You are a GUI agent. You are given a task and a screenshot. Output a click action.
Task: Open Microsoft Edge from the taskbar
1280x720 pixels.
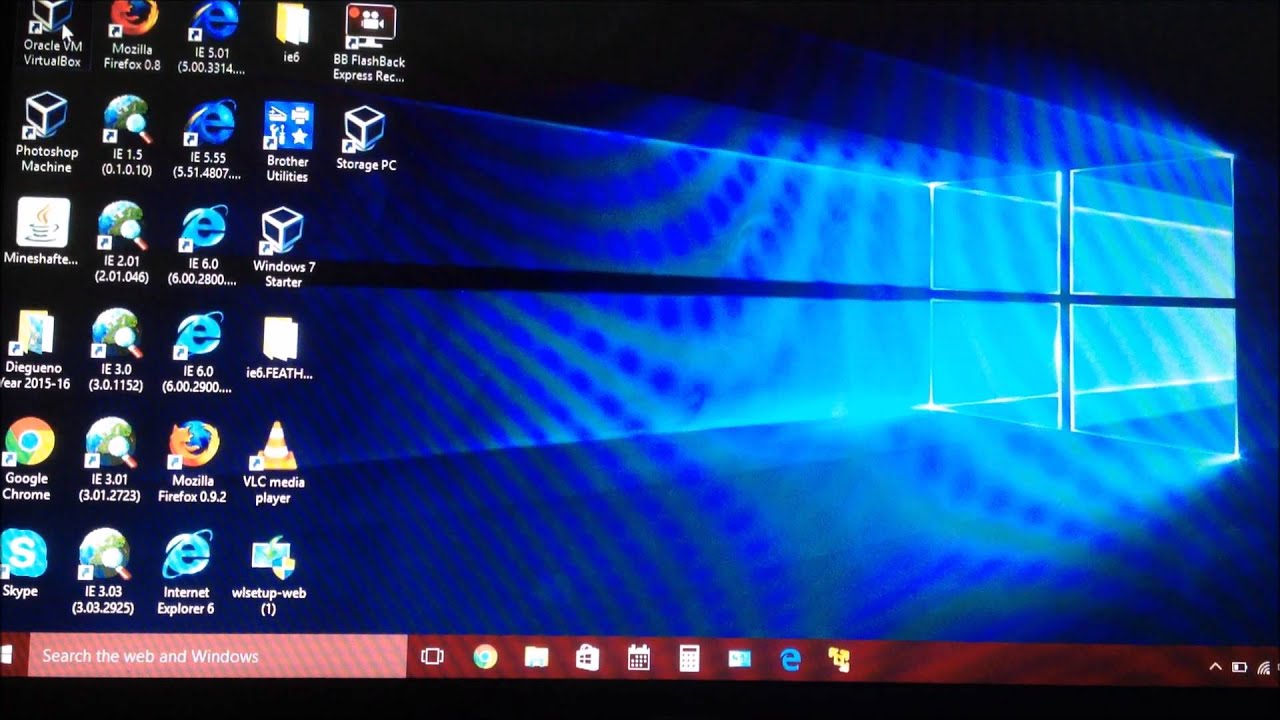coord(790,658)
